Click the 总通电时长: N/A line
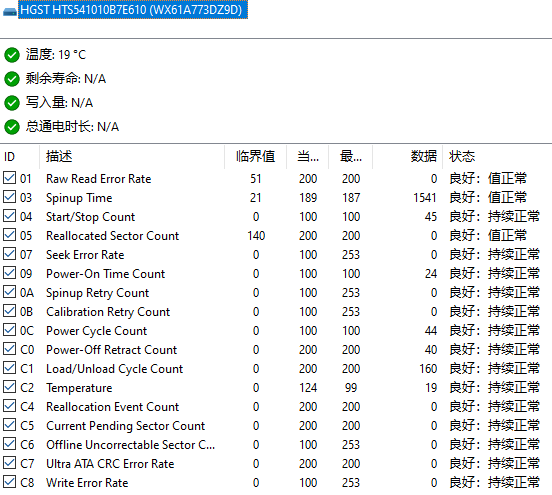The image size is (552, 495). pos(72,127)
